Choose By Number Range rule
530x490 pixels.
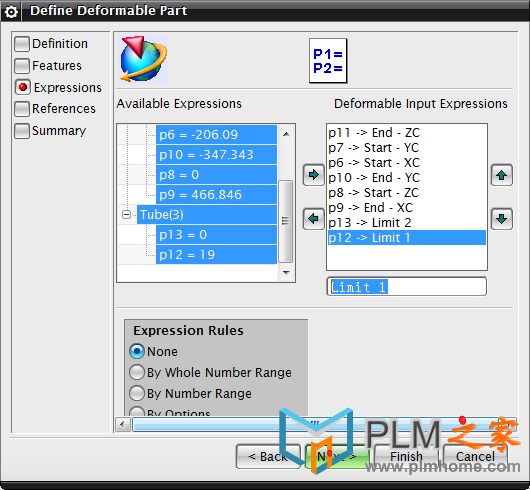click(190, 394)
